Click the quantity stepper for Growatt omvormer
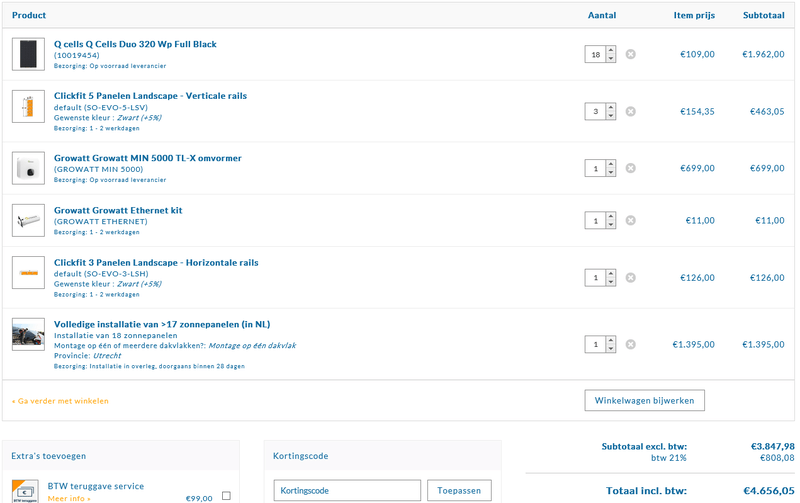The image size is (800, 503). (611, 168)
